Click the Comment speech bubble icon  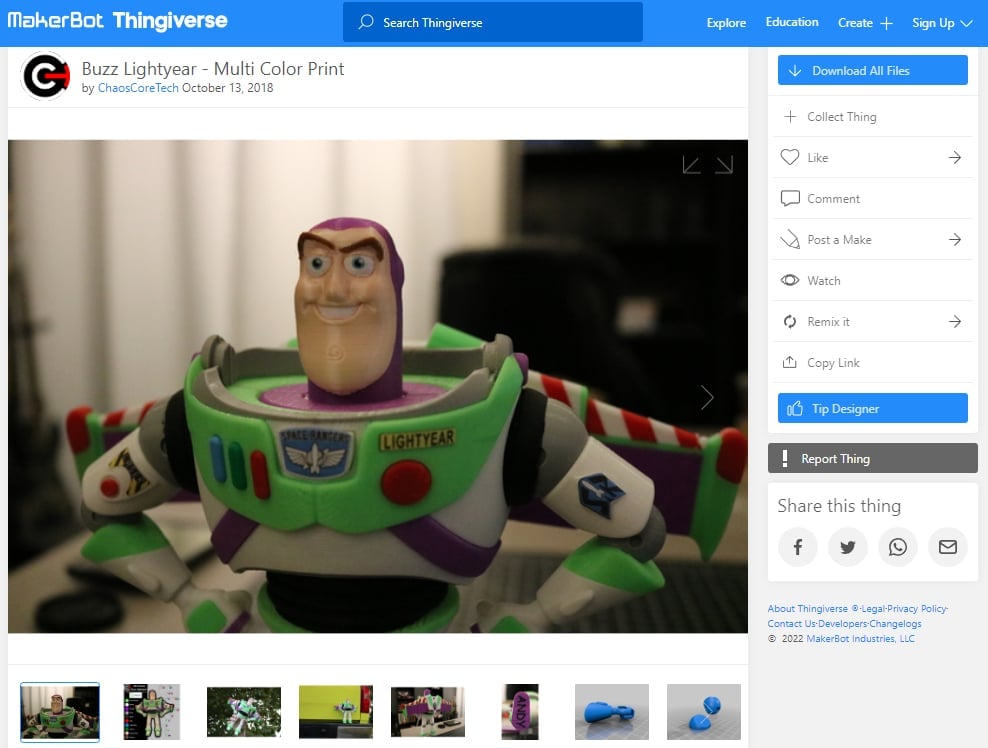pos(790,199)
